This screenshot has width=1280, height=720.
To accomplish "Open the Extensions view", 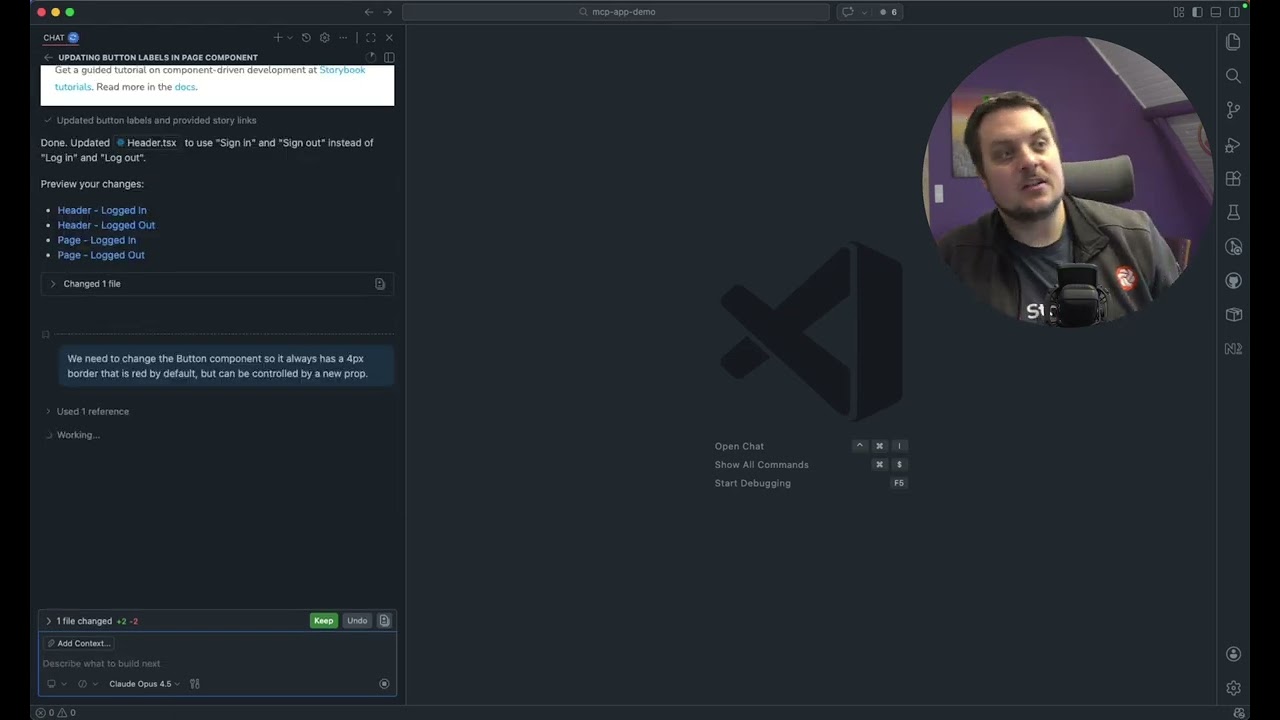I will [x=1233, y=179].
